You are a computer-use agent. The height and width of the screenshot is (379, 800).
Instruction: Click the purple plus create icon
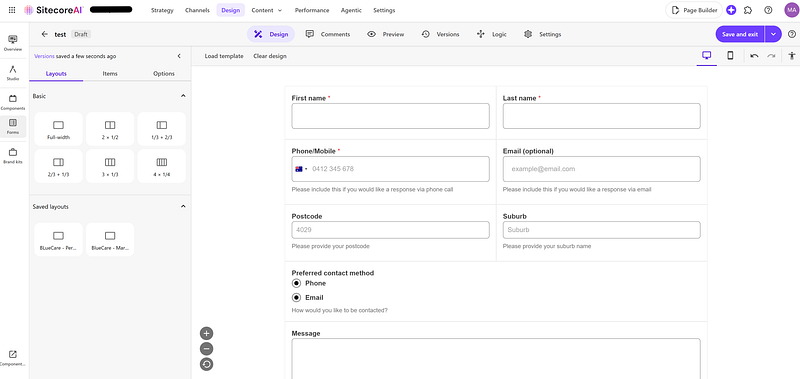[x=731, y=10]
